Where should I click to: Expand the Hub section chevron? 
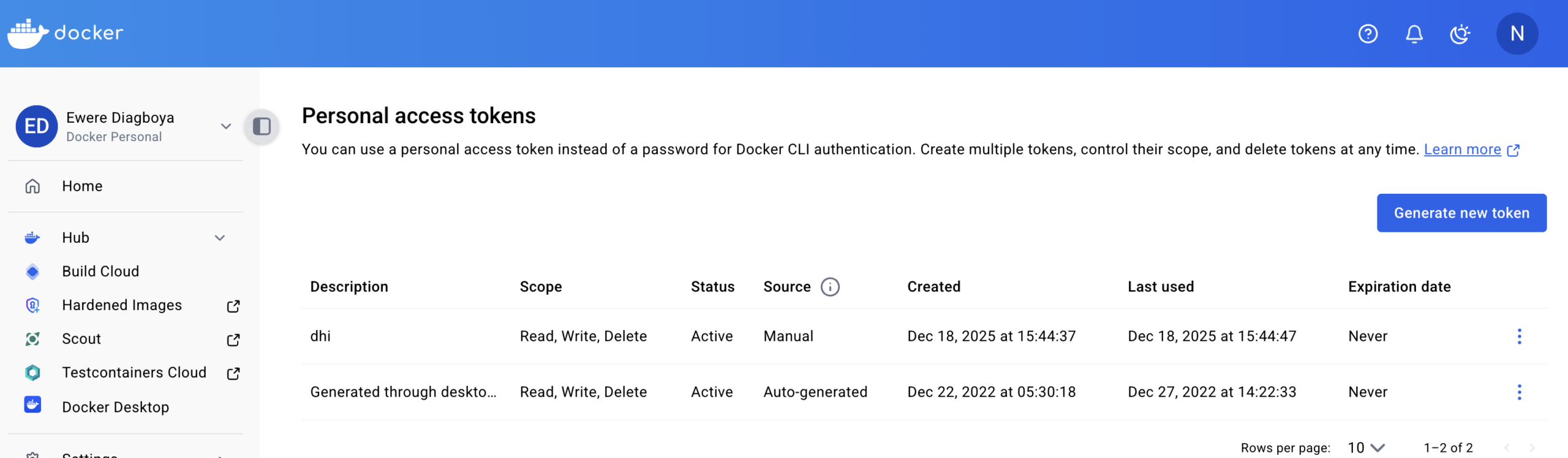point(219,237)
